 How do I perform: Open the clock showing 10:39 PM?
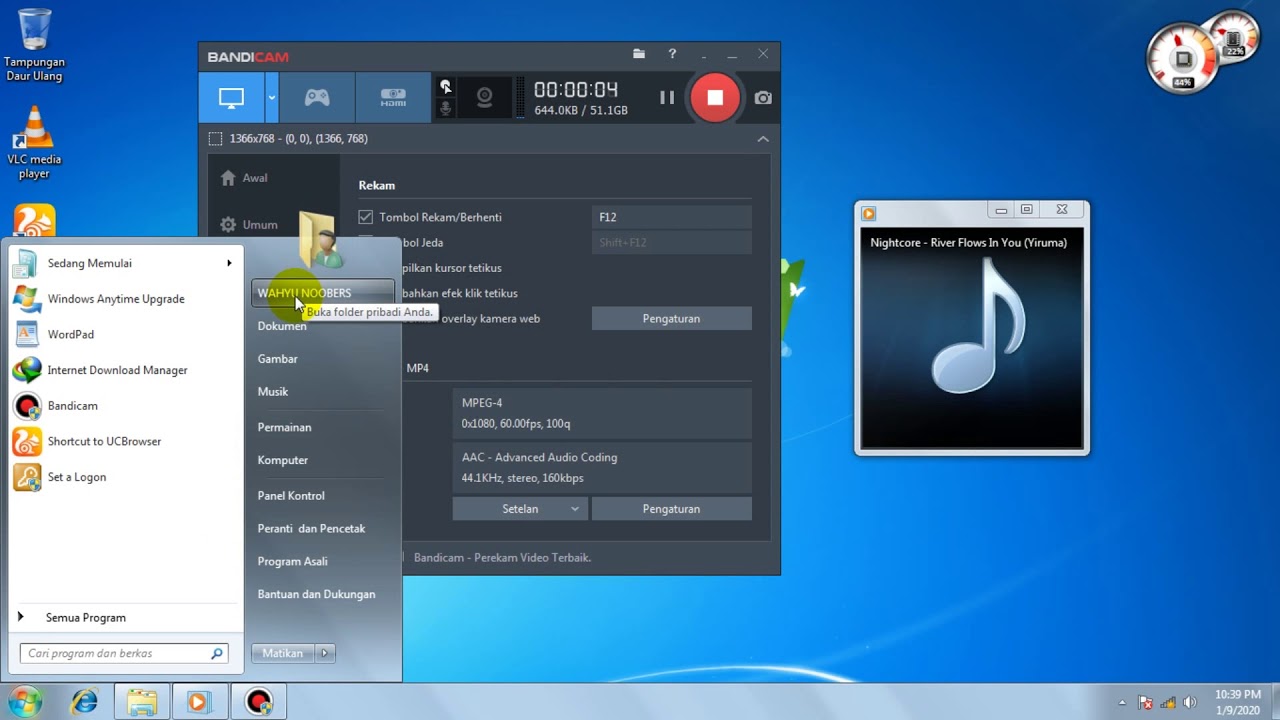tap(1238, 702)
